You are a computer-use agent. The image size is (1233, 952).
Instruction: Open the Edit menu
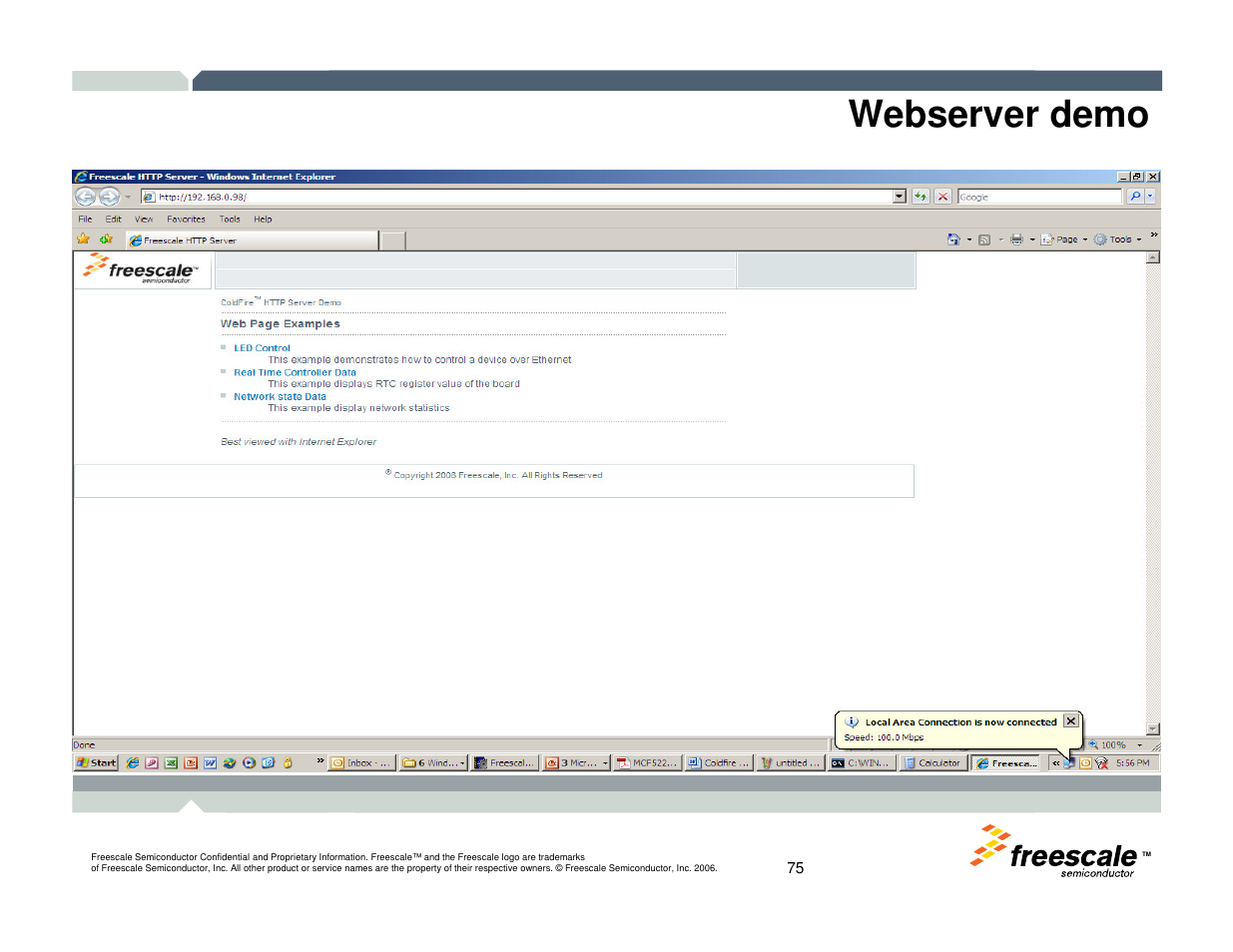click(x=114, y=220)
